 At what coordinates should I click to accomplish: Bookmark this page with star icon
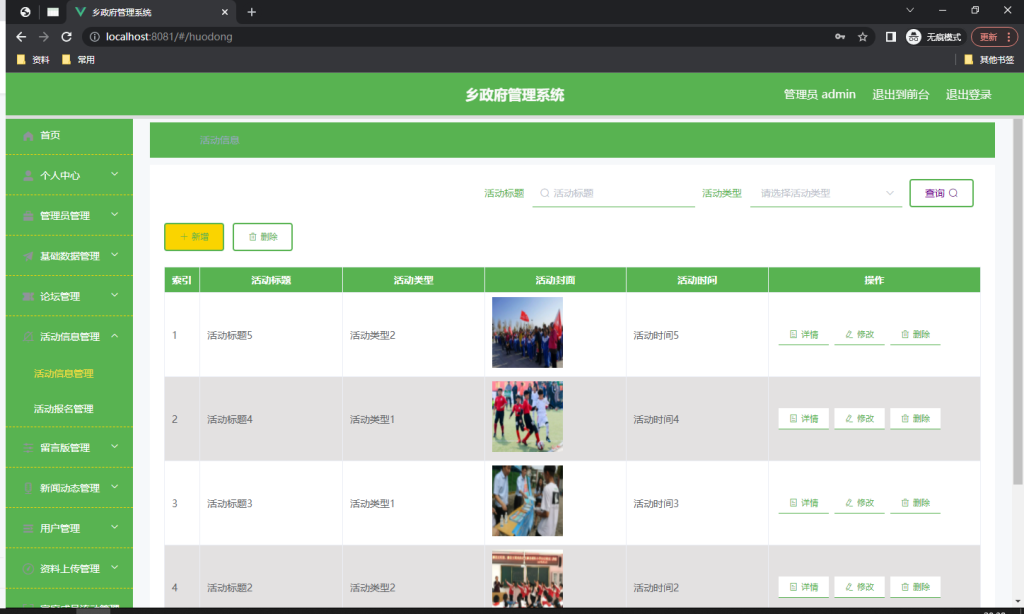tap(862, 37)
